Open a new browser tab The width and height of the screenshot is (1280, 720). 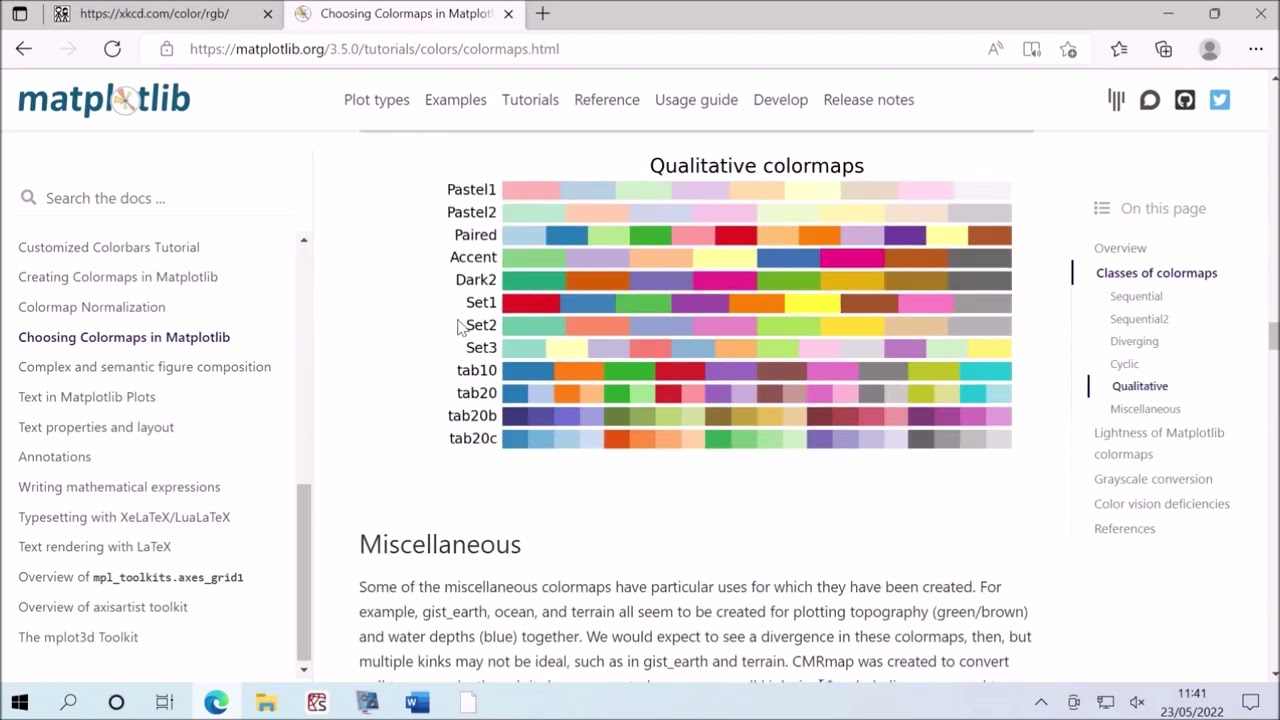tap(542, 14)
